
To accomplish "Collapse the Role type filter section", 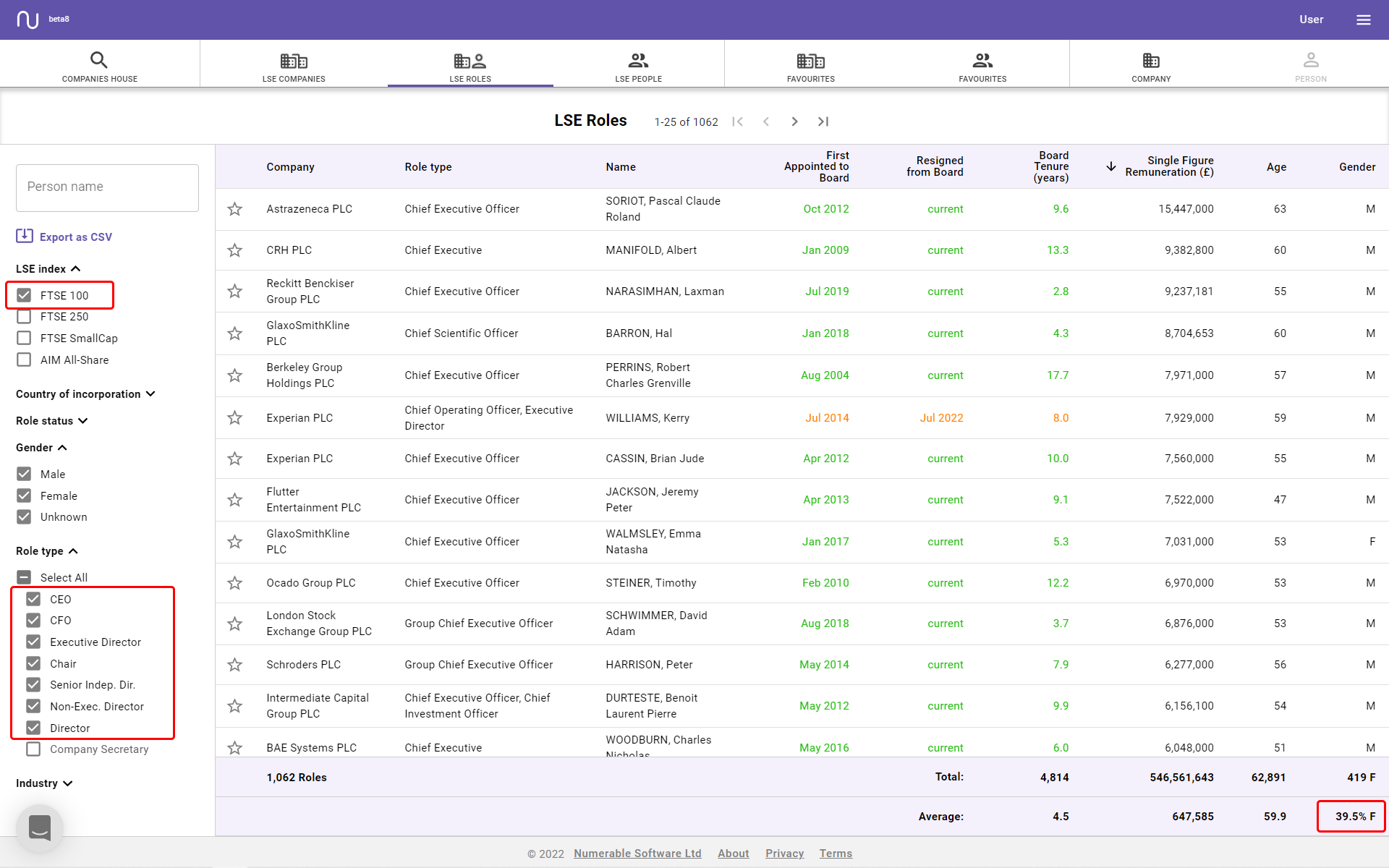I will [47, 551].
